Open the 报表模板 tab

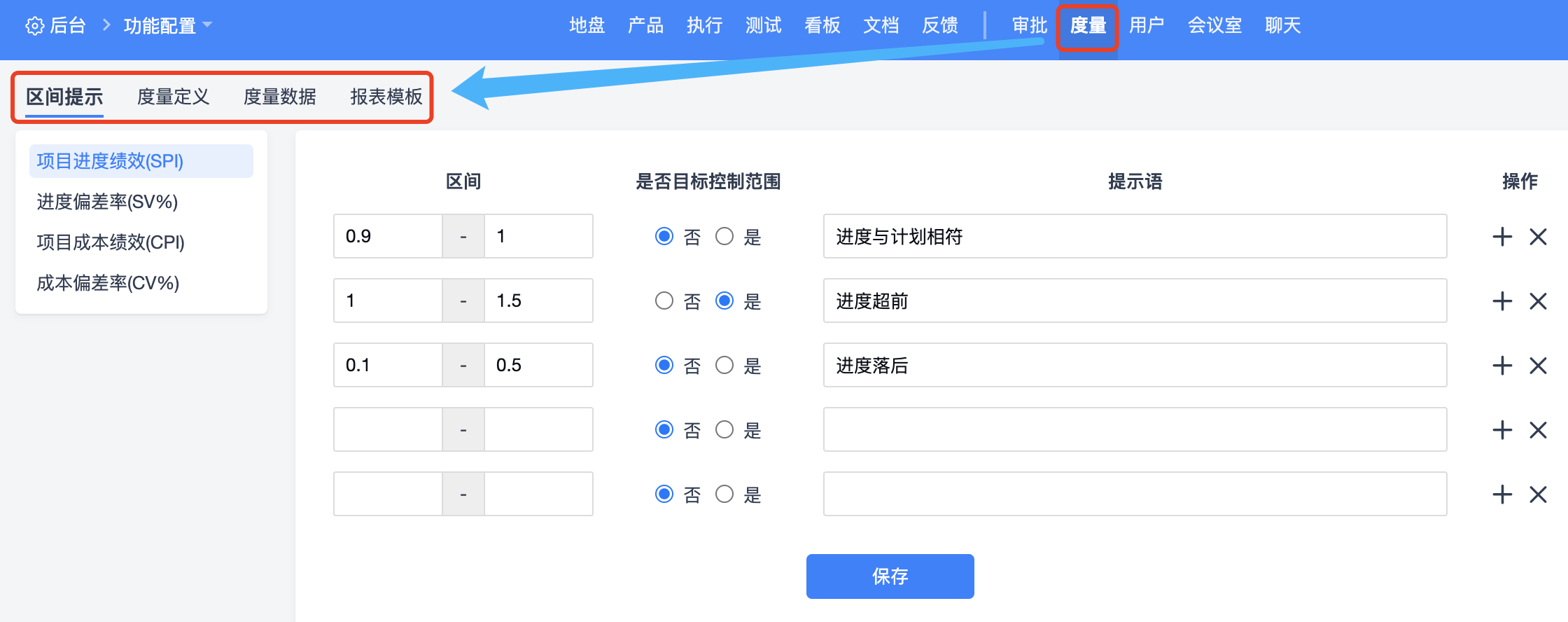[x=386, y=97]
